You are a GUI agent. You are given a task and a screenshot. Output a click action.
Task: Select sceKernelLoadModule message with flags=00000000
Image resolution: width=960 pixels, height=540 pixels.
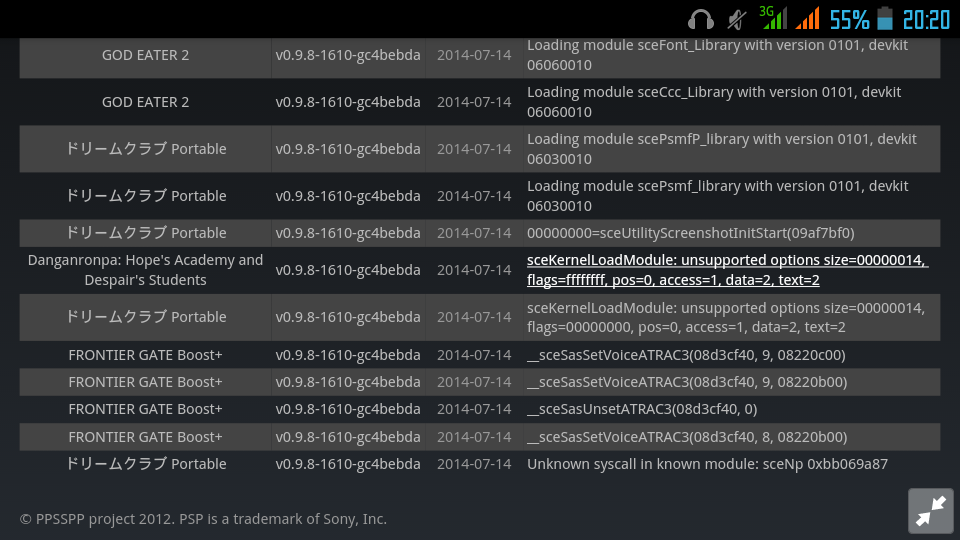[726, 317]
